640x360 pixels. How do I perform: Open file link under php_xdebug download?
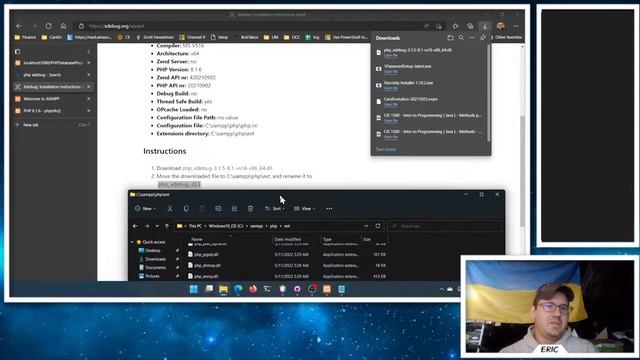pyautogui.click(x=391, y=55)
